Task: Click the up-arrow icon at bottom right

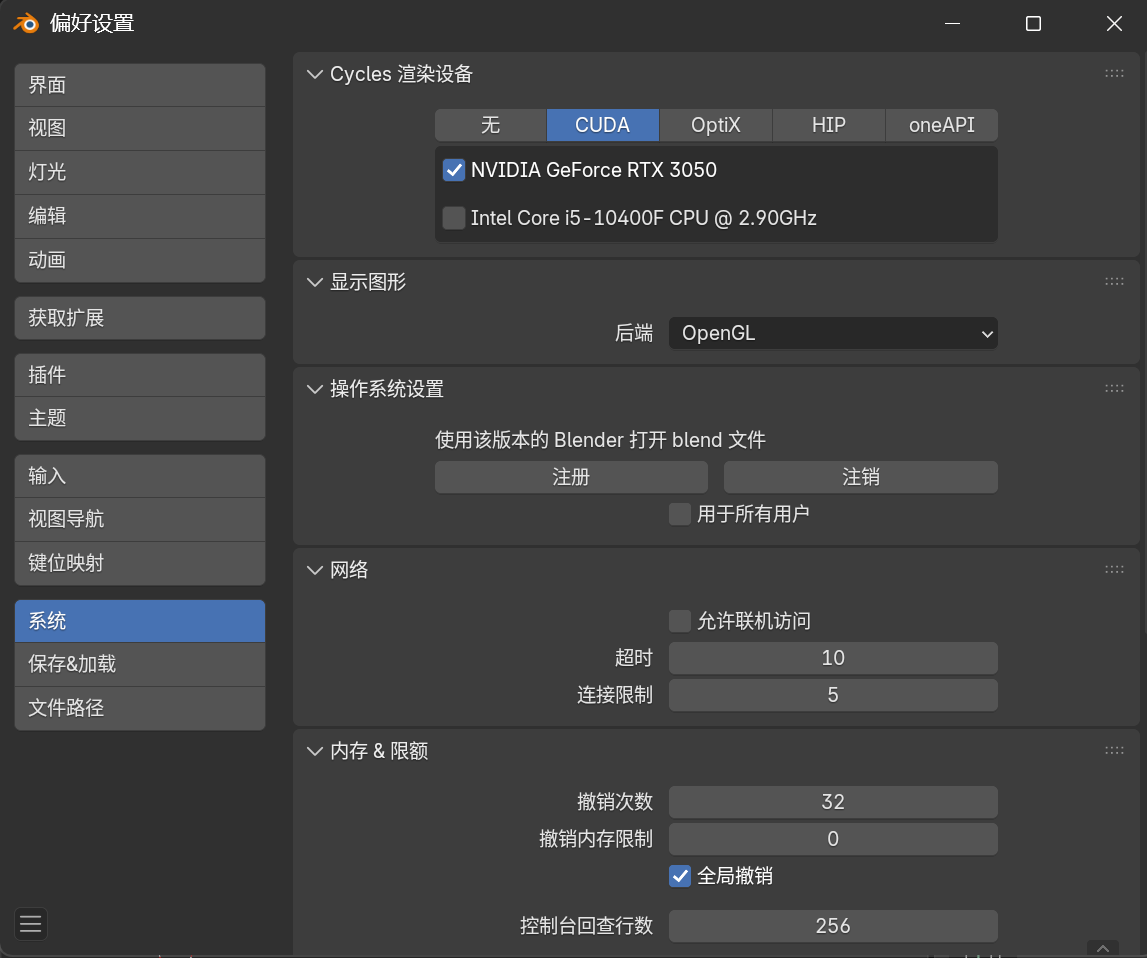Action: (1103, 948)
